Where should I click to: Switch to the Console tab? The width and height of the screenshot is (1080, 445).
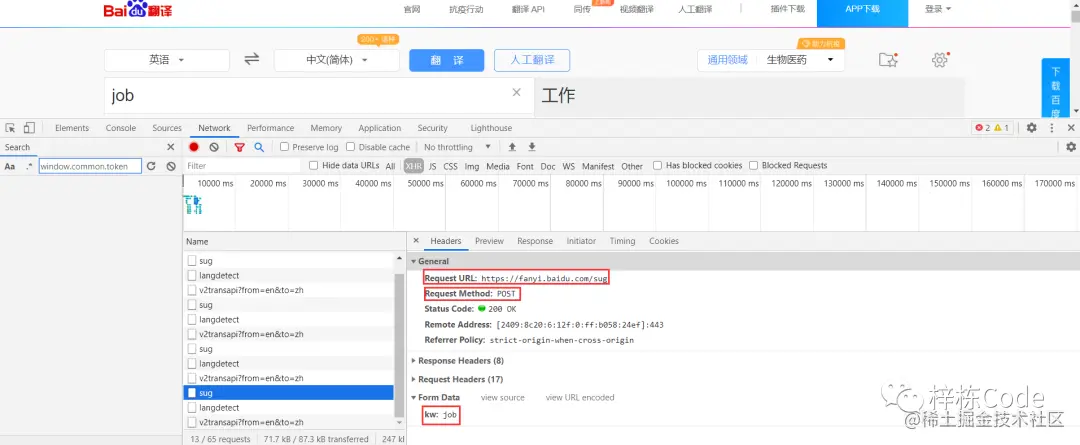[121, 128]
